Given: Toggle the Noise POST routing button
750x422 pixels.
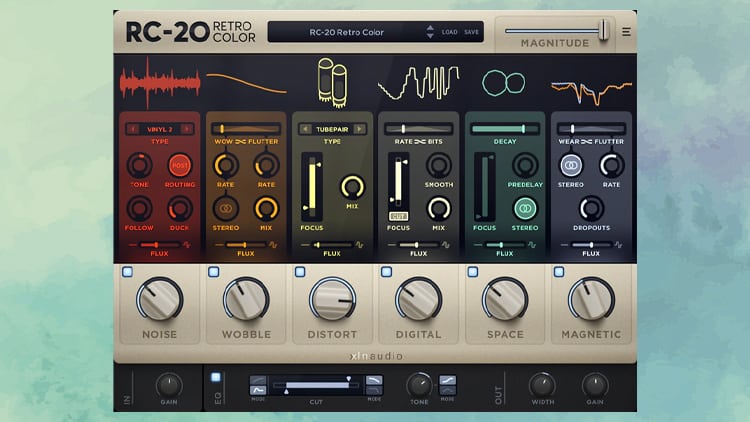Looking at the screenshot, I should coord(180,166).
